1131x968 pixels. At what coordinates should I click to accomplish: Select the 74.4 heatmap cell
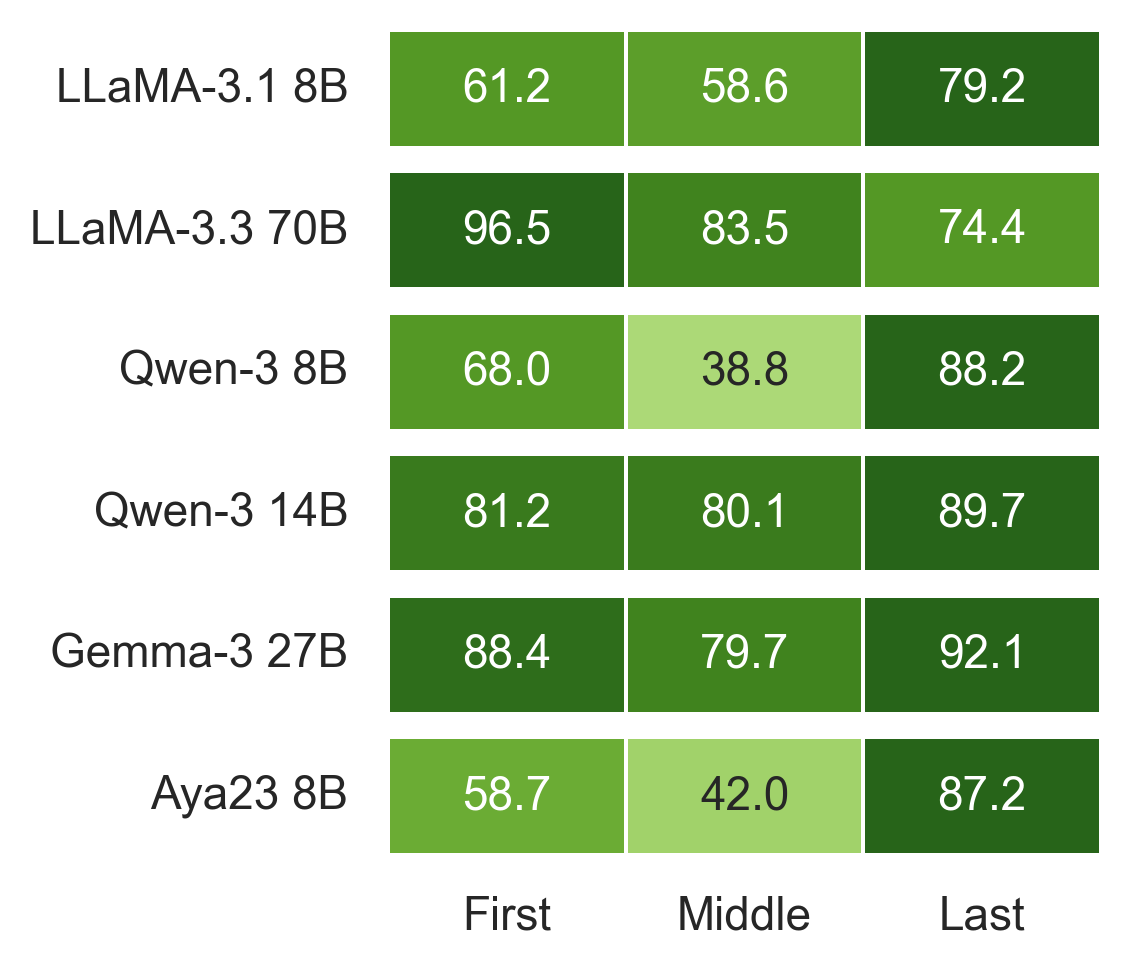pyautogui.click(x=981, y=230)
